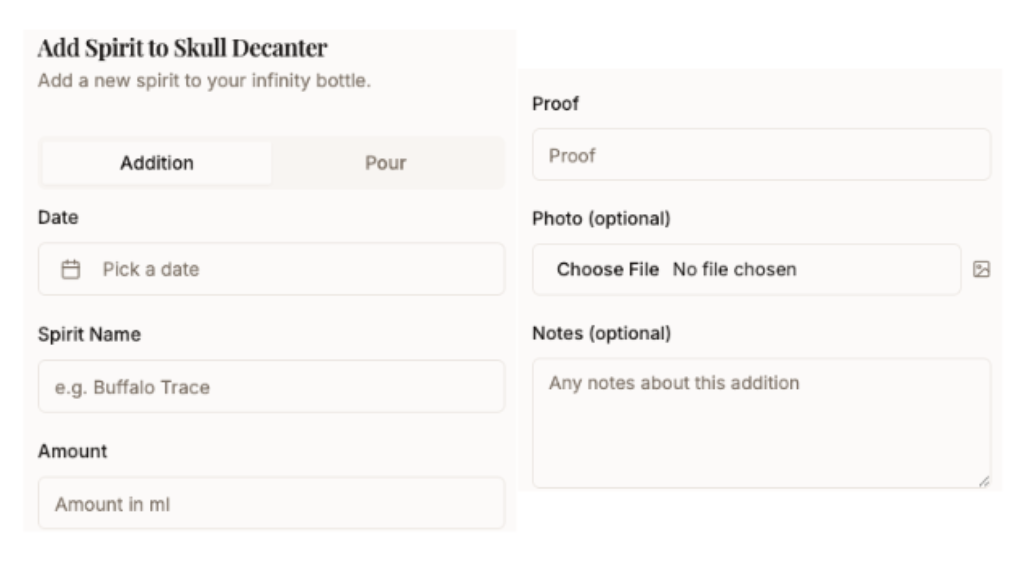
Task: Click the calendar icon in Date field
Action: (x=71, y=269)
